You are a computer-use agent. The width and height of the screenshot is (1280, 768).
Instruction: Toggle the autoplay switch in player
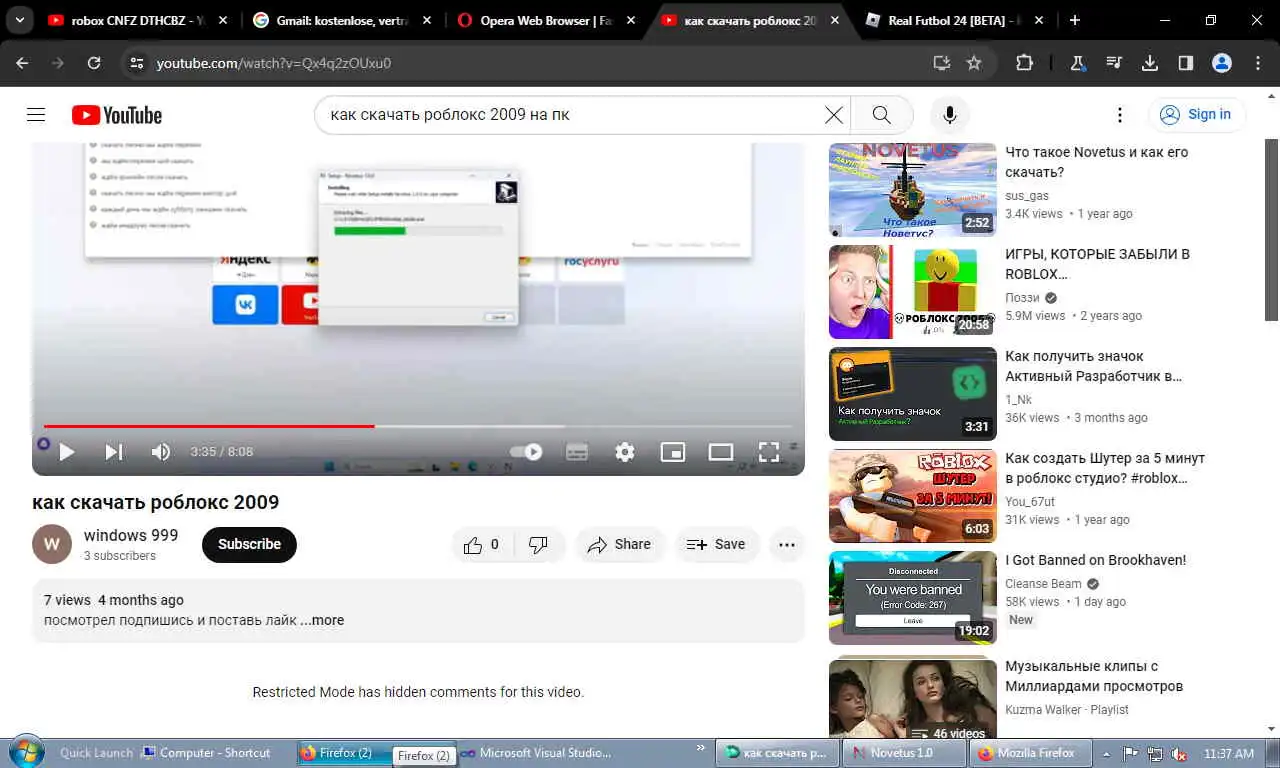pyautogui.click(x=526, y=452)
